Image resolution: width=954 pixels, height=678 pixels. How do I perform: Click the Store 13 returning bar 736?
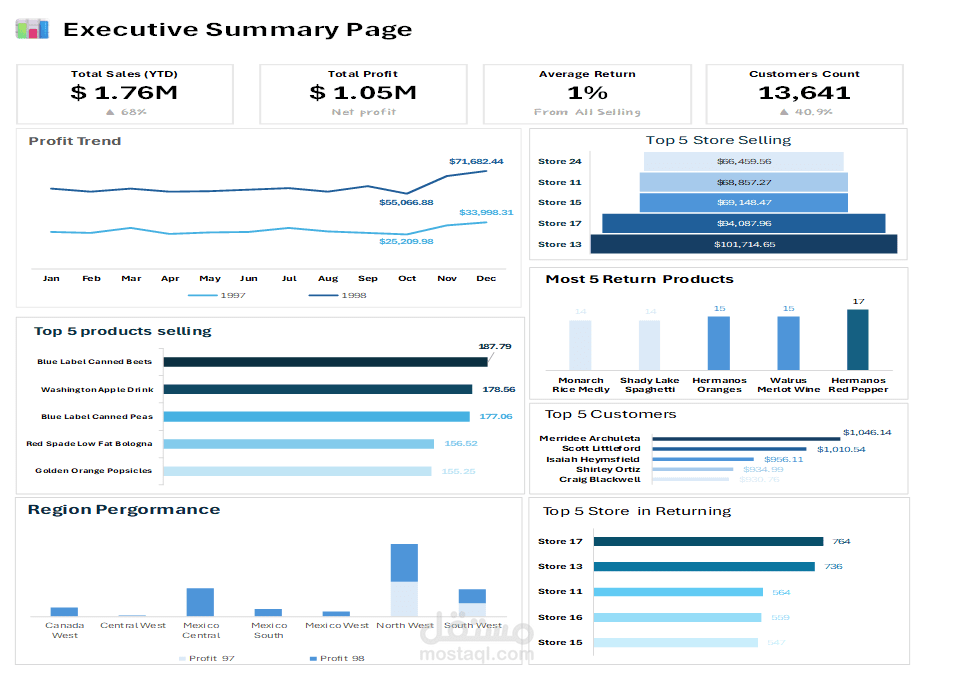(x=704, y=567)
